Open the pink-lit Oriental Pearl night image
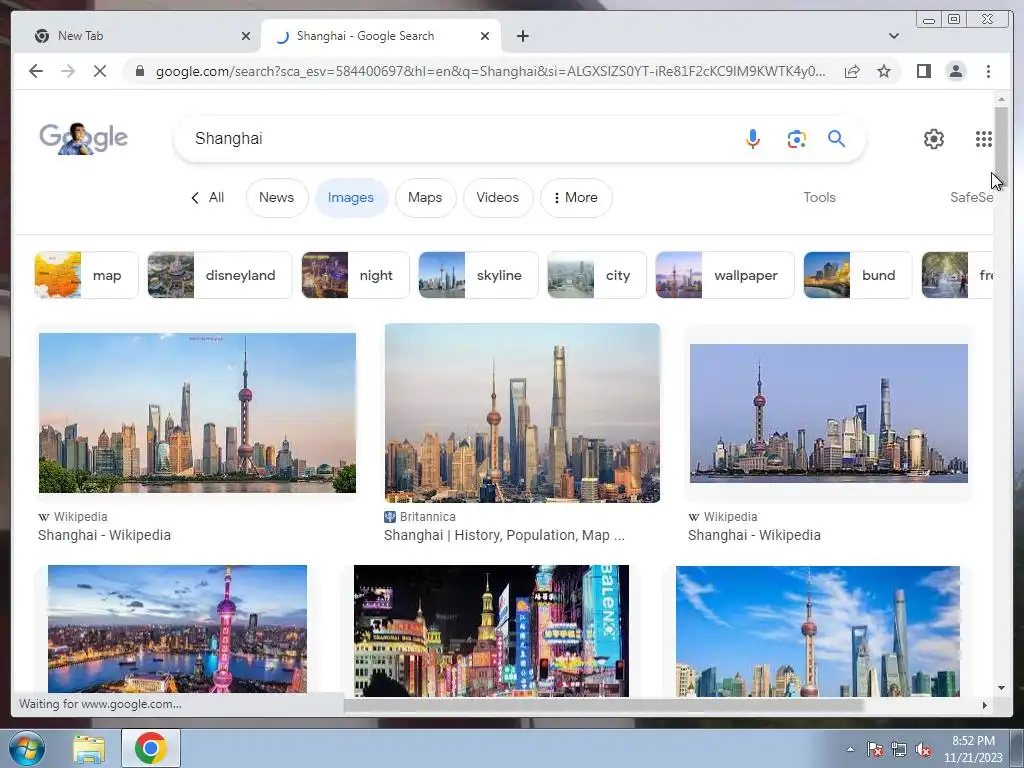 [x=177, y=628]
